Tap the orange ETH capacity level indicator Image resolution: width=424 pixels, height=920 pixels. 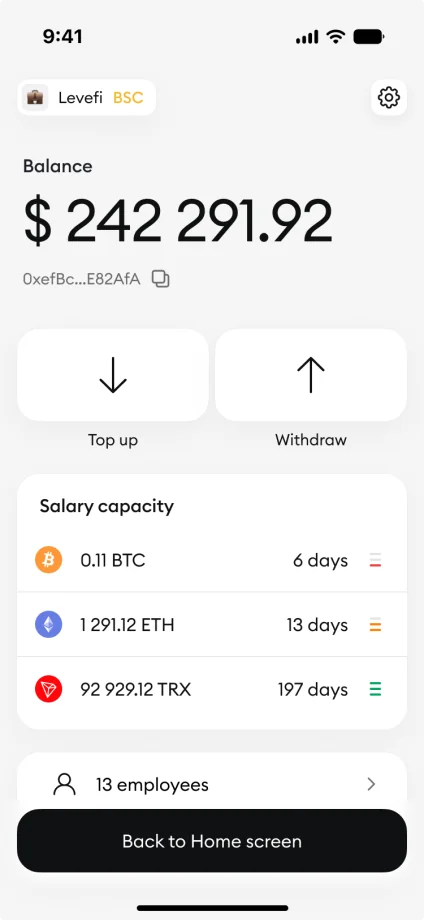[375, 624]
